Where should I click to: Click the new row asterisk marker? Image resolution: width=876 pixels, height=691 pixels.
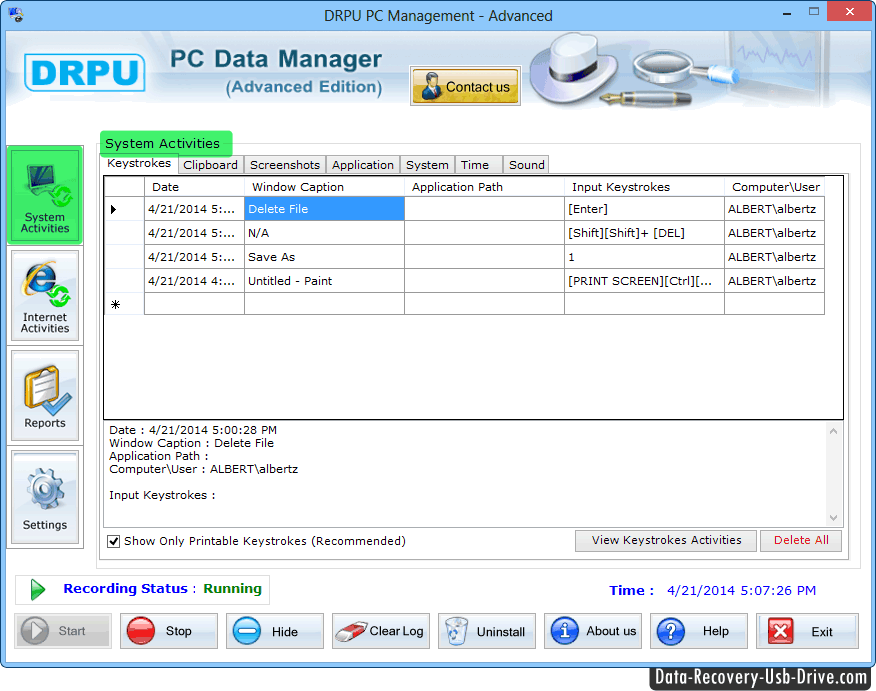(x=115, y=304)
